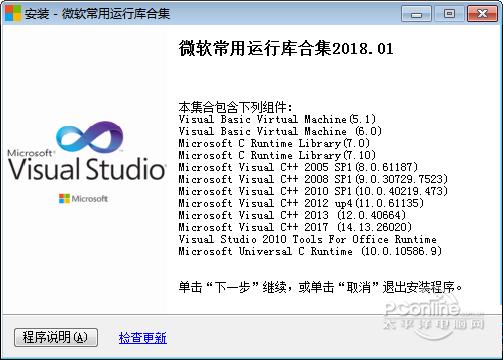Viewport: 503px width, 360px height.
Task: Close the installer window
Action: 482,14
